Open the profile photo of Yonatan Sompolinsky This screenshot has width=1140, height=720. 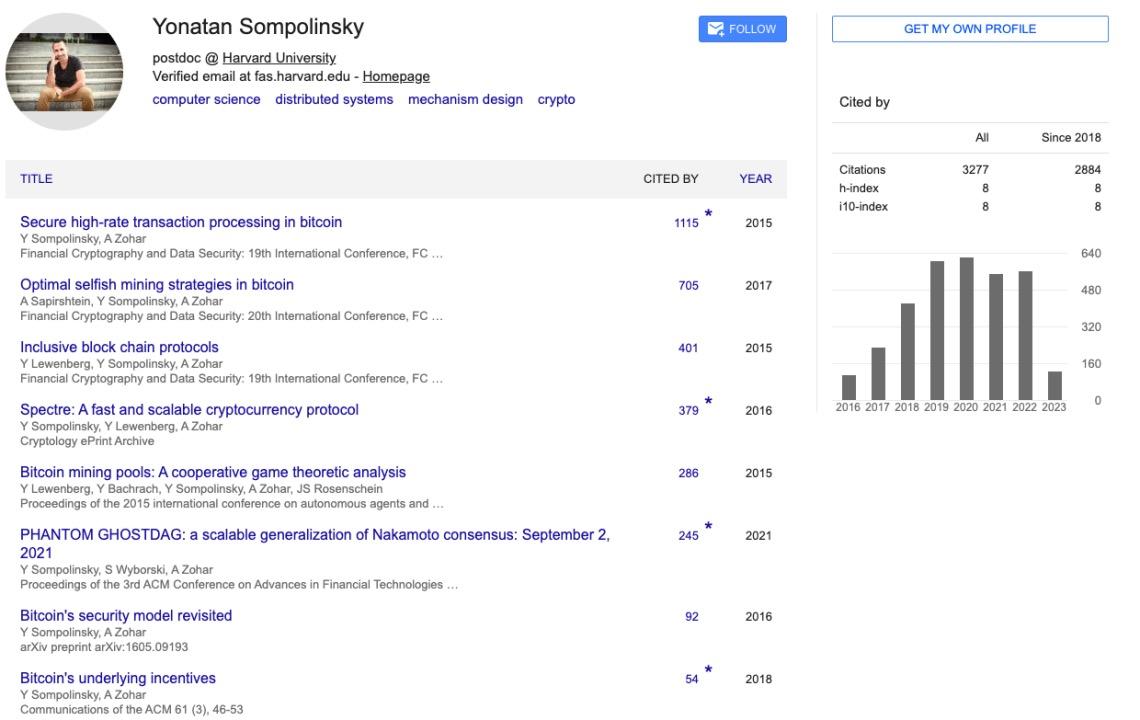click(x=64, y=72)
